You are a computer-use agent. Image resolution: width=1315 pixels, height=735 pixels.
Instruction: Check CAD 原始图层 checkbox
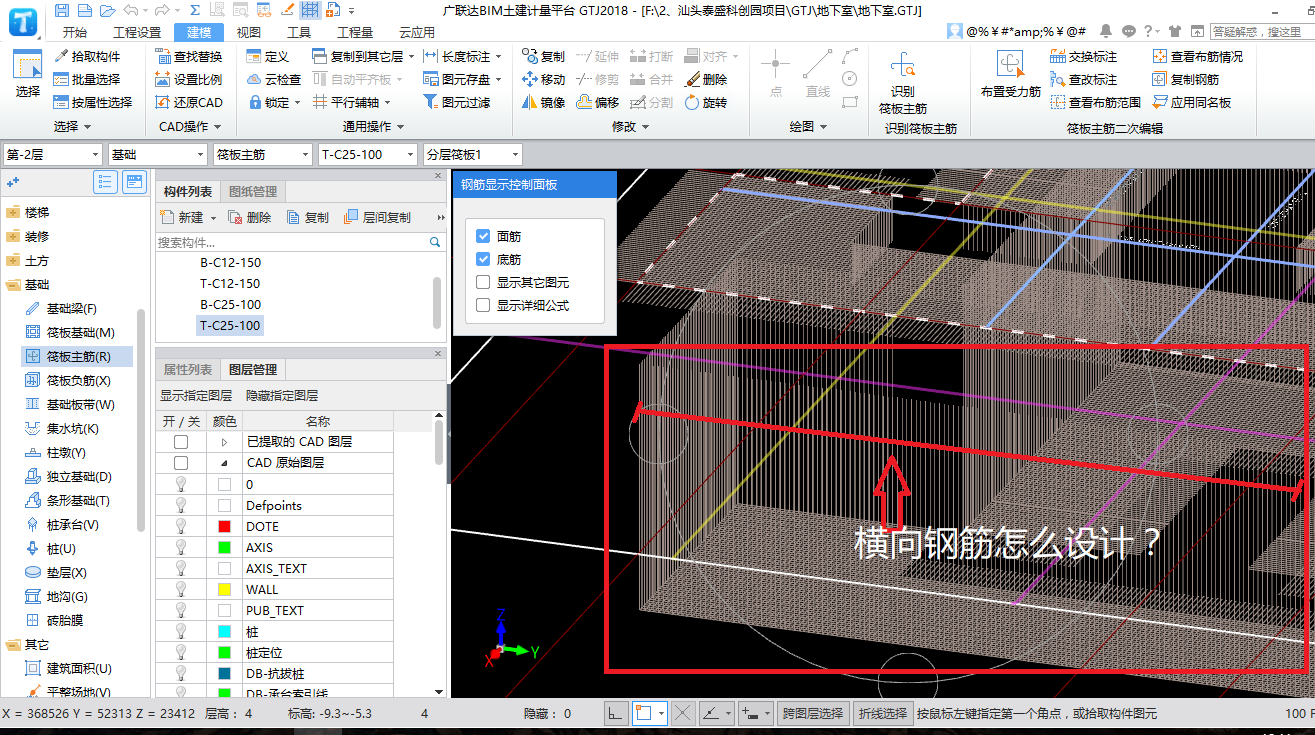[181, 463]
